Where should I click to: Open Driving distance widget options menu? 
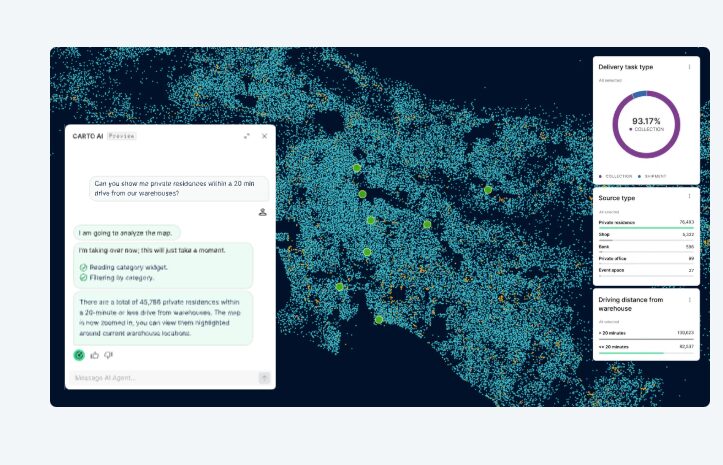[x=689, y=299]
